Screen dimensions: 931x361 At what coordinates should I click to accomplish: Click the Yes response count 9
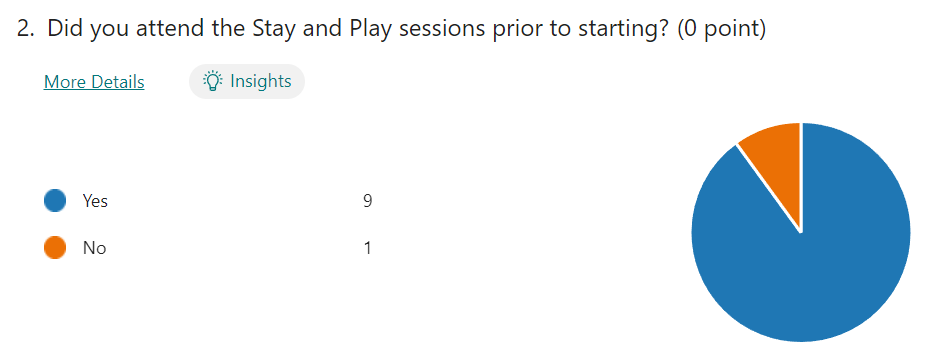click(368, 201)
